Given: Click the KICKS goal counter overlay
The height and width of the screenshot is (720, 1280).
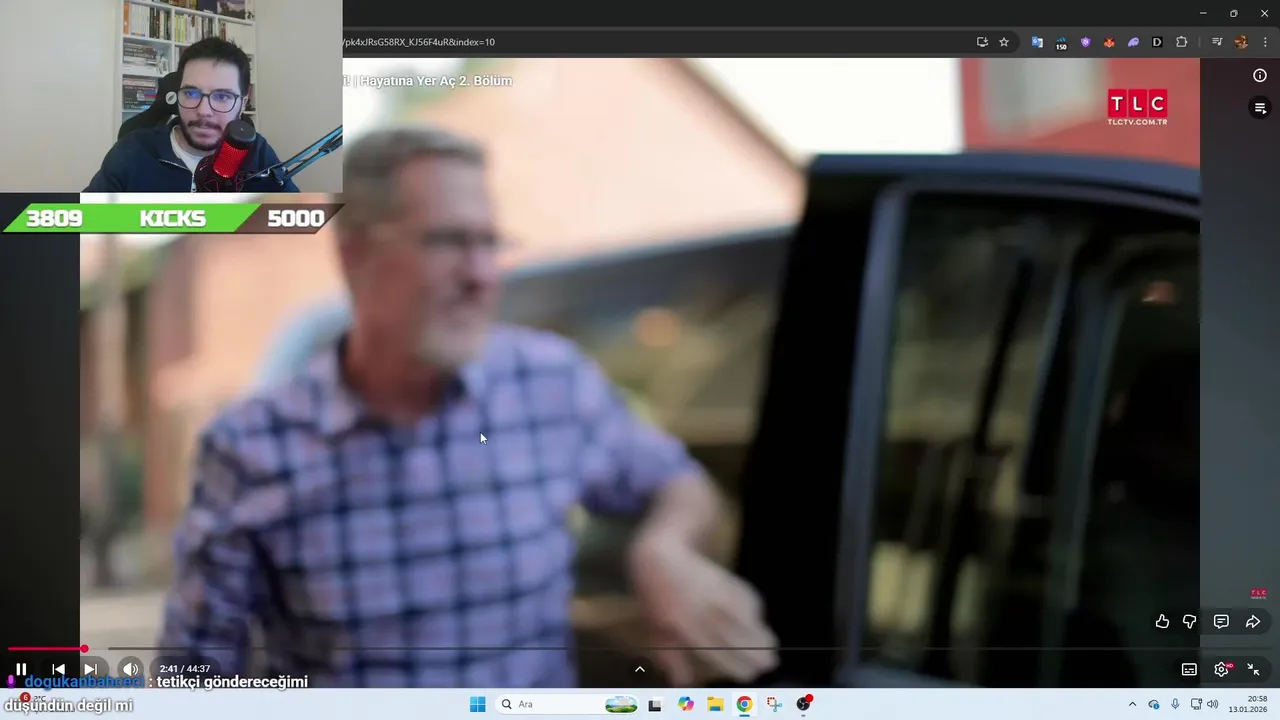Looking at the screenshot, I should coord(173,218).
